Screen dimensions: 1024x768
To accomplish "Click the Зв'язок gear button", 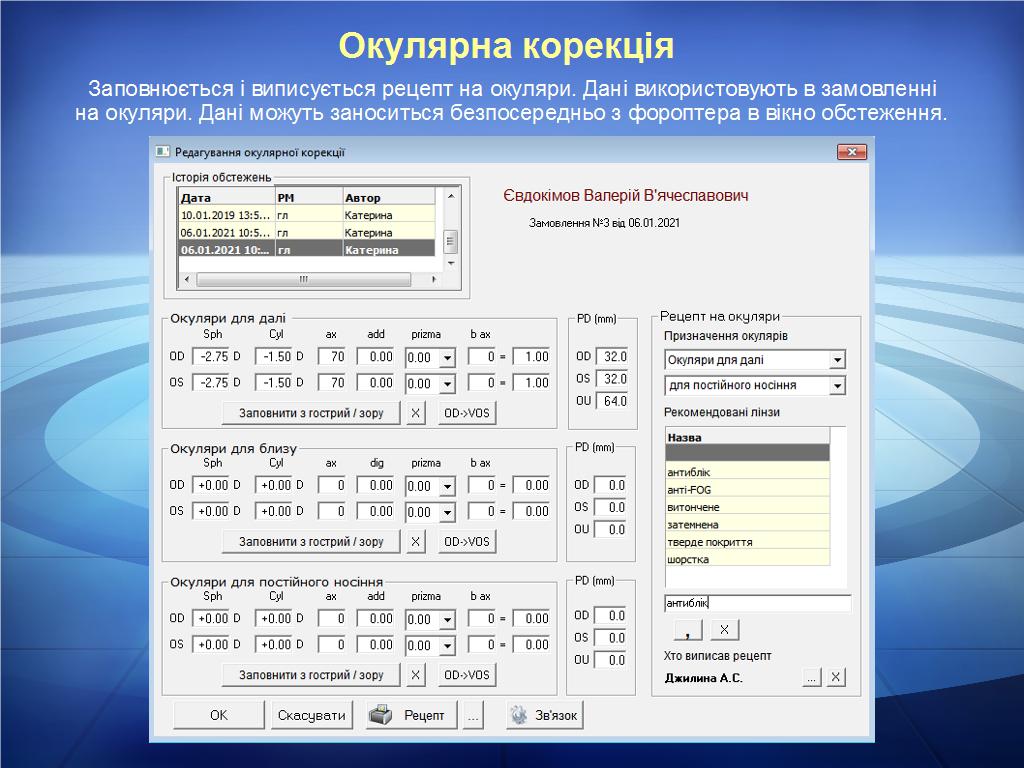I will point(545,716).
